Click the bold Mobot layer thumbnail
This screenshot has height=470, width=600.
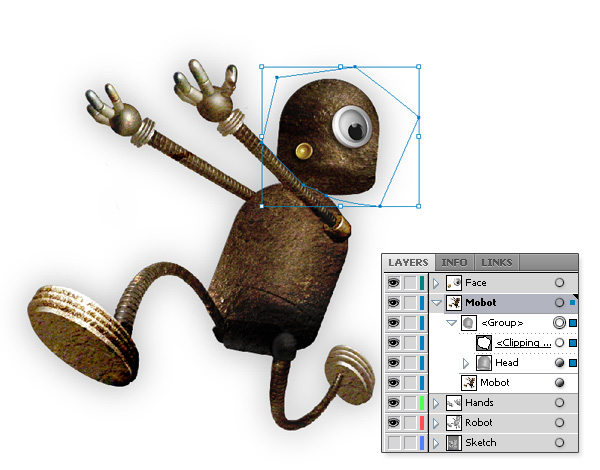coord(454,303)
